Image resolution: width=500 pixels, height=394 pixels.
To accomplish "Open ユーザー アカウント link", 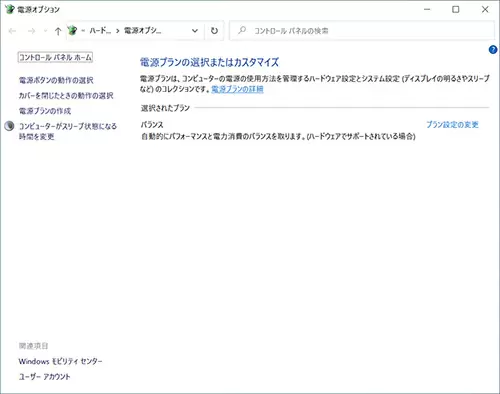I will point(44,377).
